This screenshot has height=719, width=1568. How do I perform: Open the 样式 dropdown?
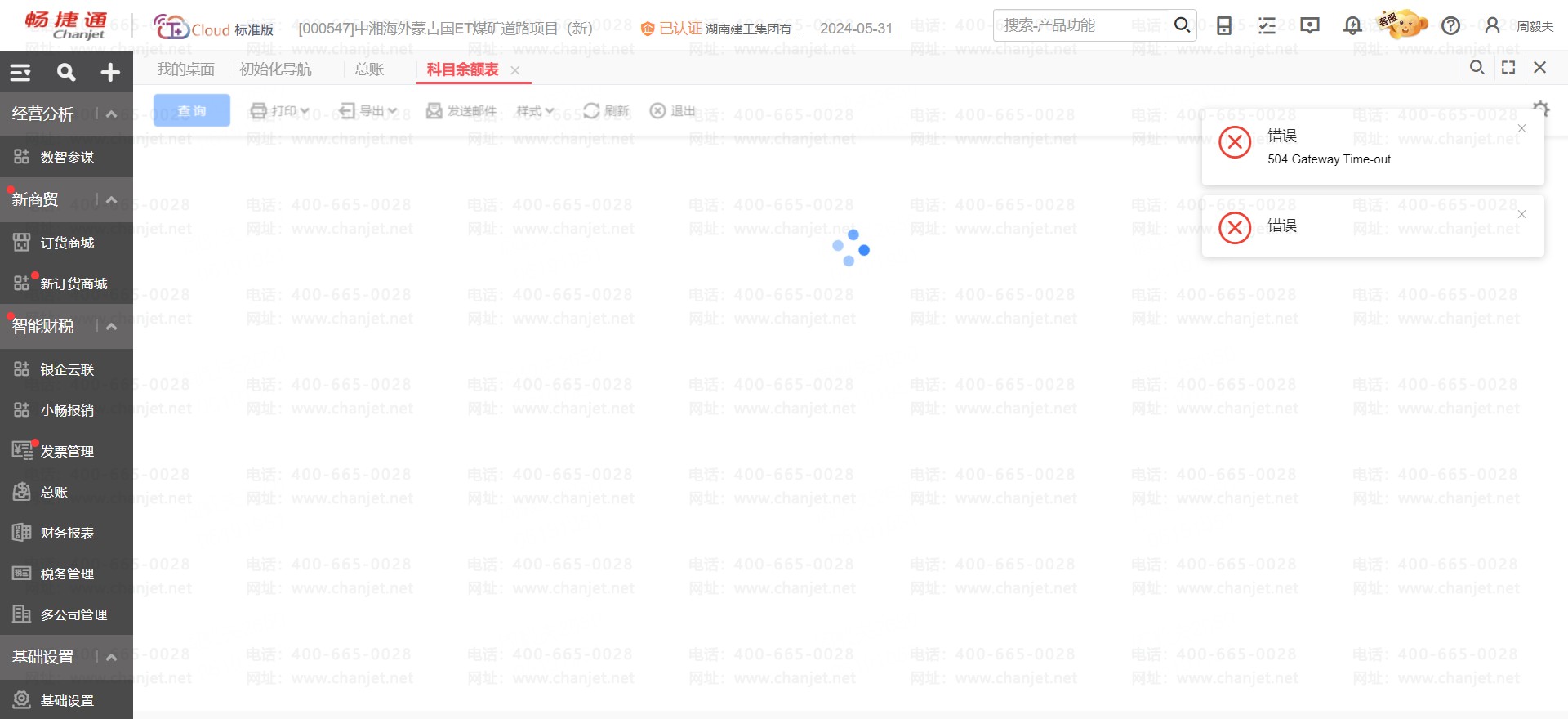pos(535,110)
